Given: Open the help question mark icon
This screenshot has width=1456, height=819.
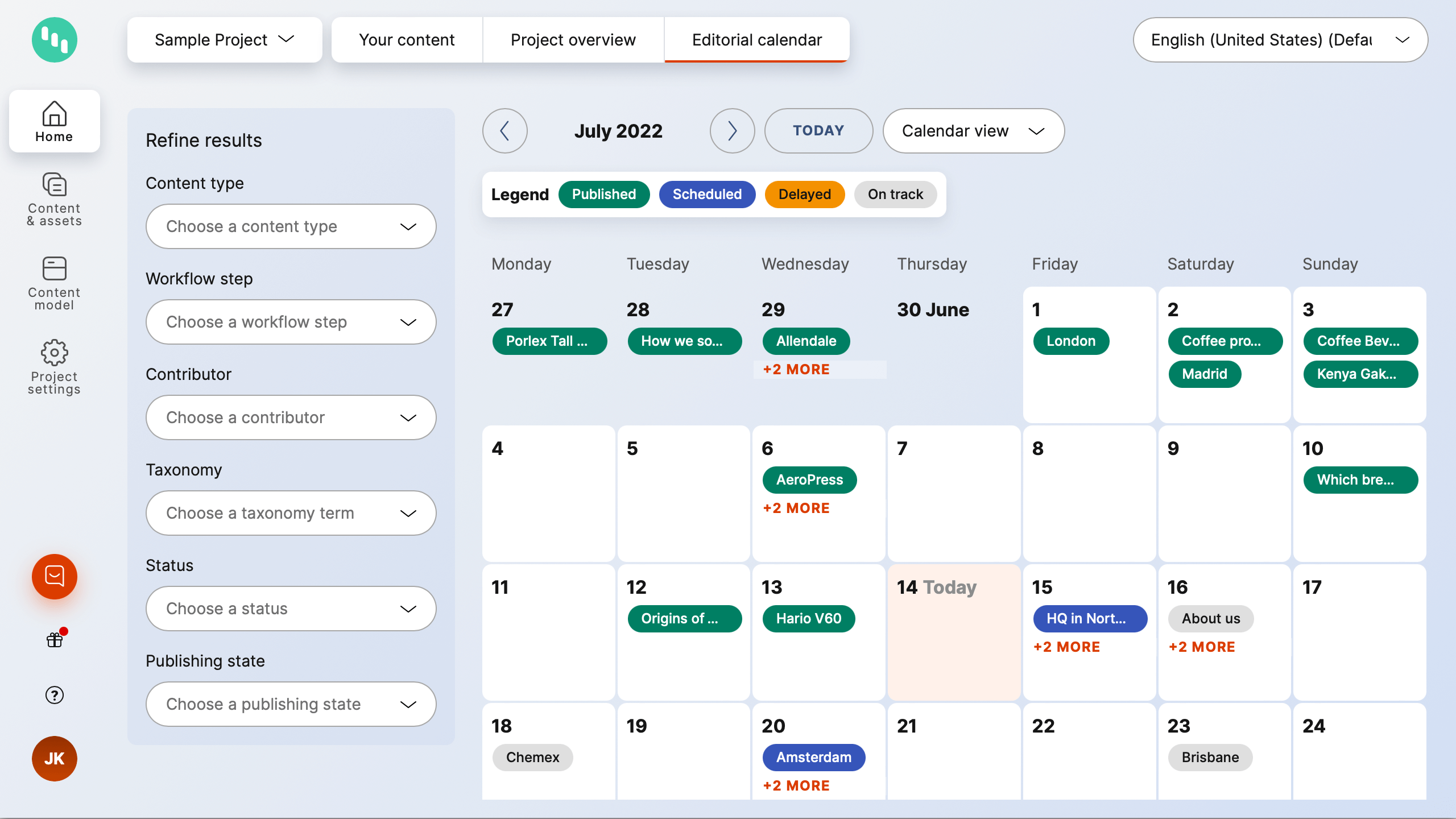Looking at the screenshot, I should (55, 694).
